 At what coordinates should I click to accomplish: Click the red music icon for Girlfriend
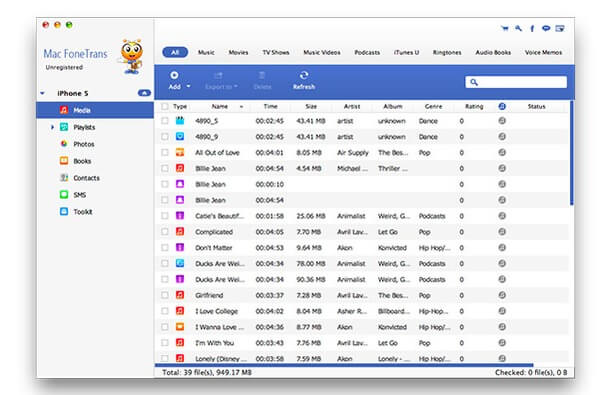pyautogui.click(x=180, y=295)
